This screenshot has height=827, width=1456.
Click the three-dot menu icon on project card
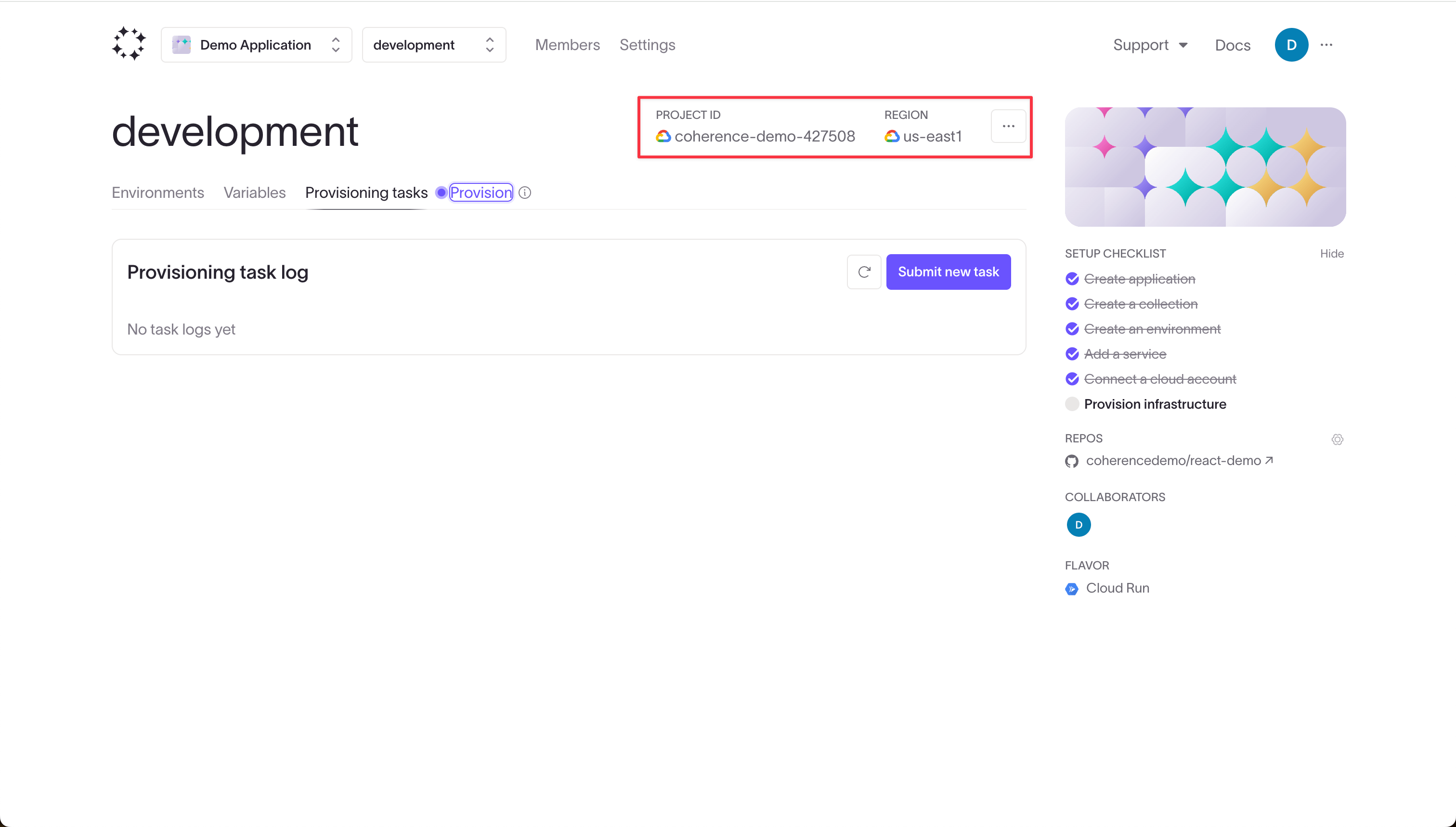coord(1008,126)
